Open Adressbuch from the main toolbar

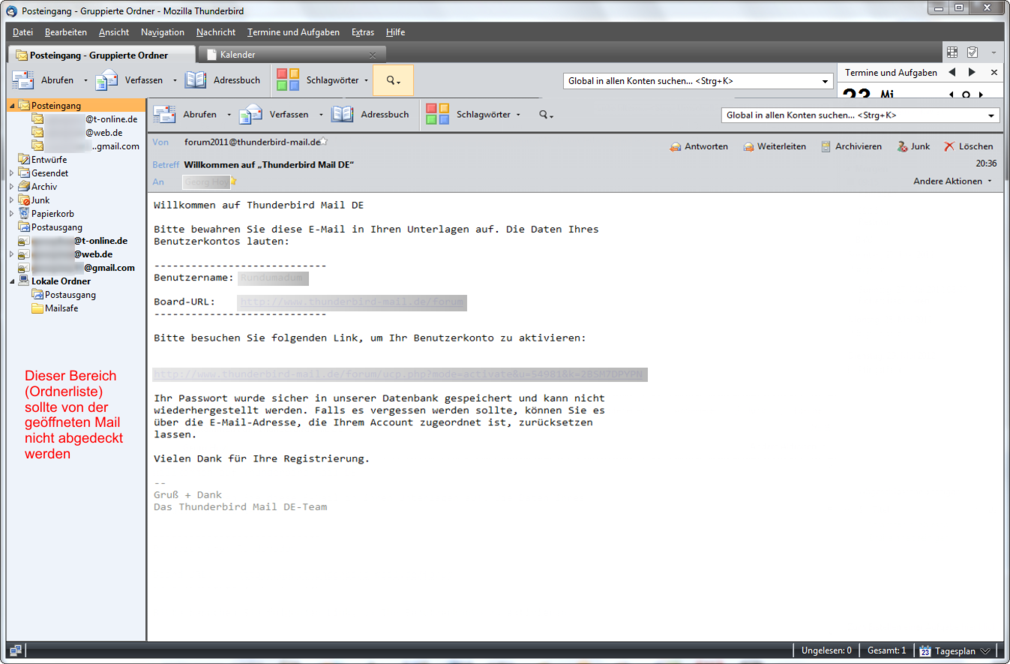(x=223, y=81)
